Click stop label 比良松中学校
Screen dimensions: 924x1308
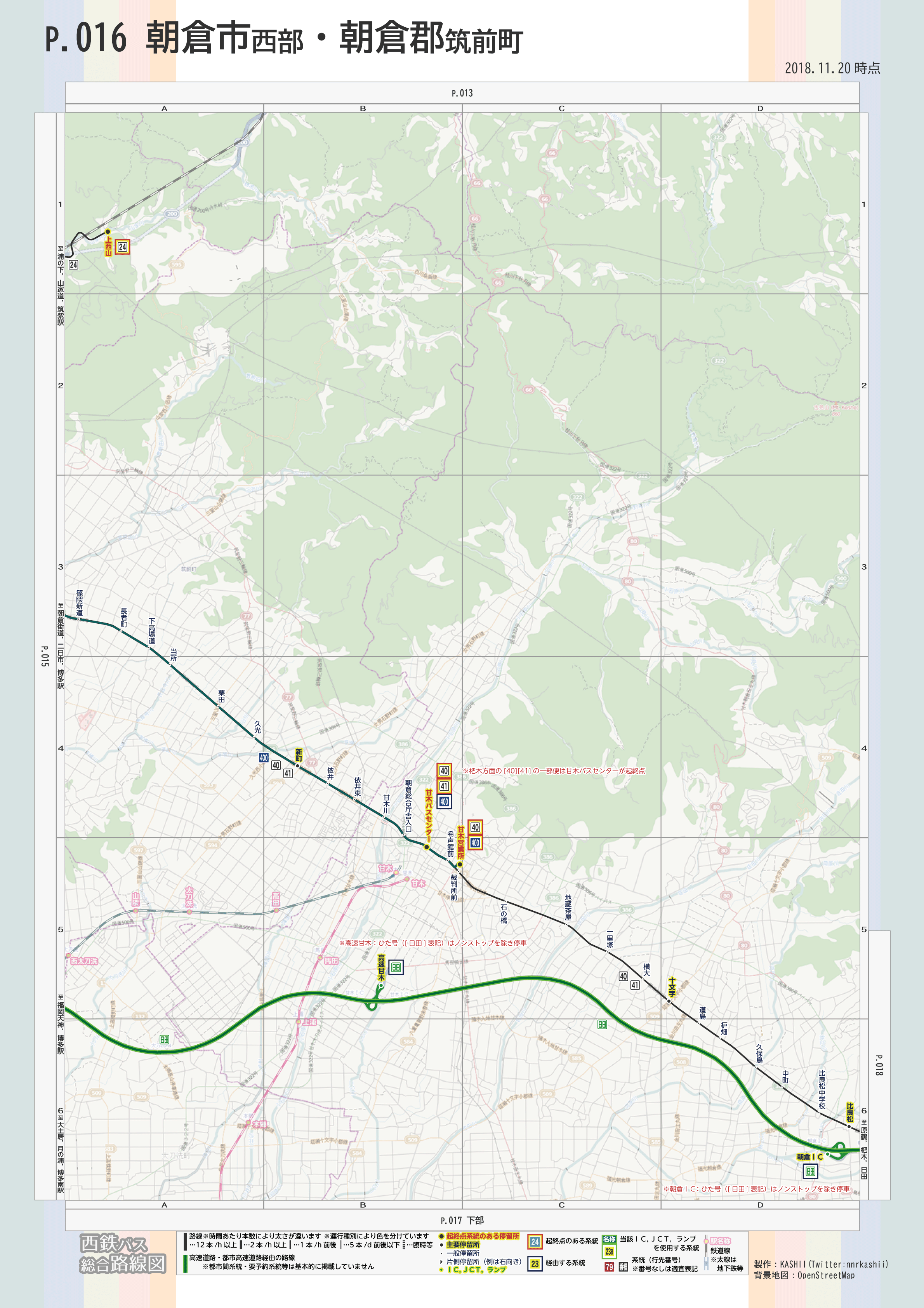(822, 1089)
